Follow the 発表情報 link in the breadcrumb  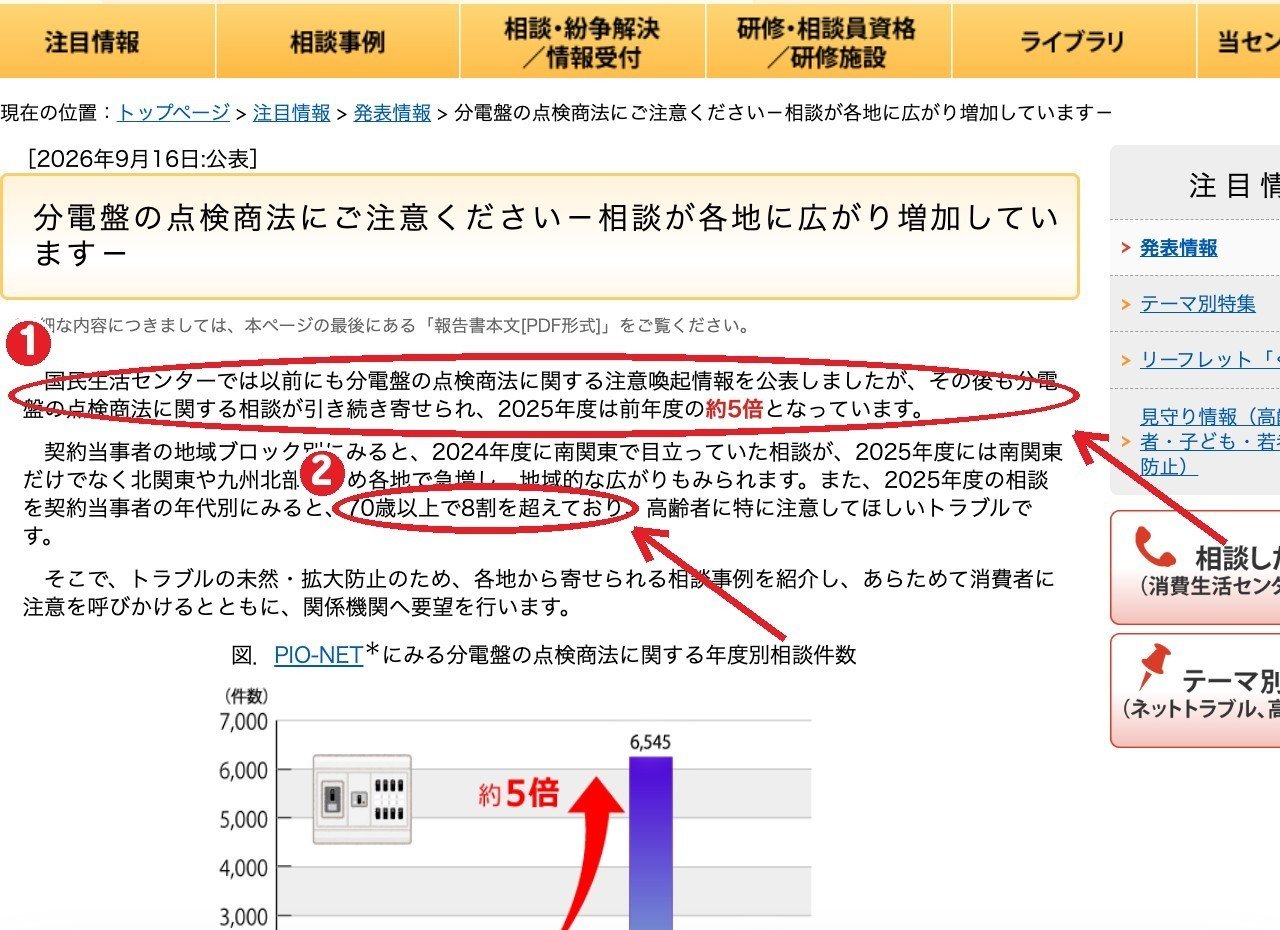pos(392,113)
